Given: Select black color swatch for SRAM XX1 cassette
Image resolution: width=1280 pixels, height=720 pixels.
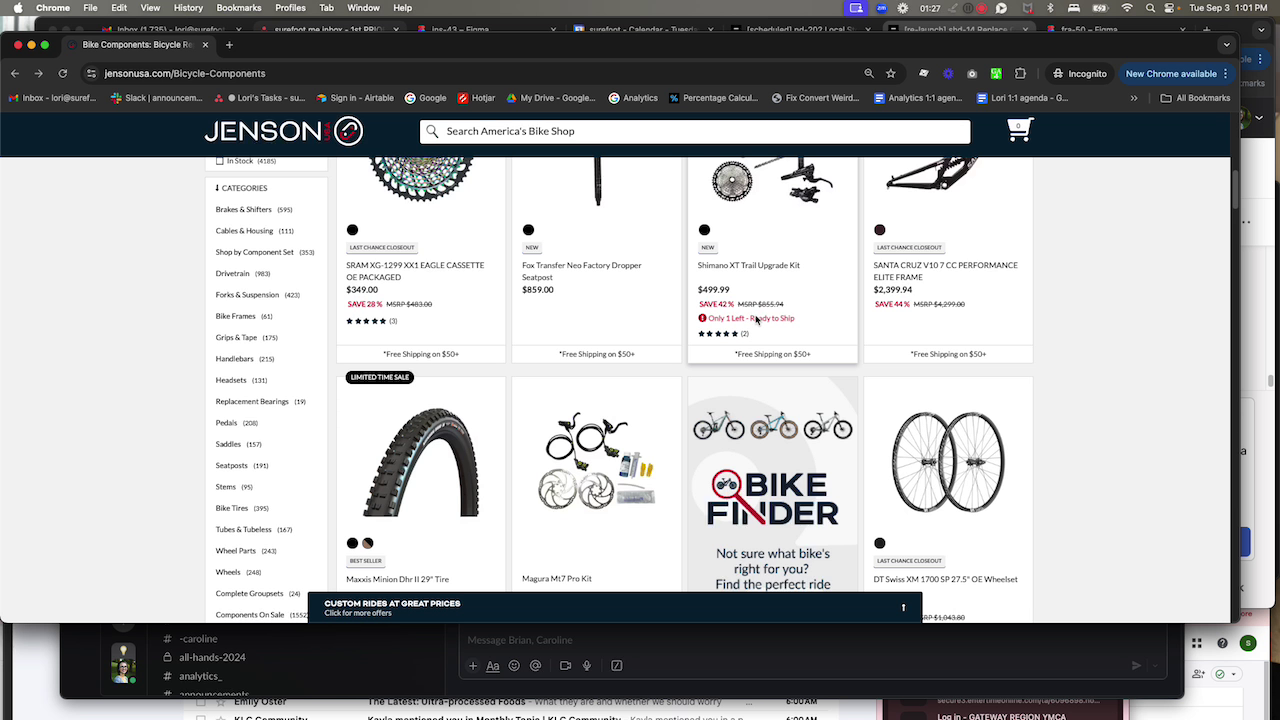Looking at the screenshot, I should 352,230.
